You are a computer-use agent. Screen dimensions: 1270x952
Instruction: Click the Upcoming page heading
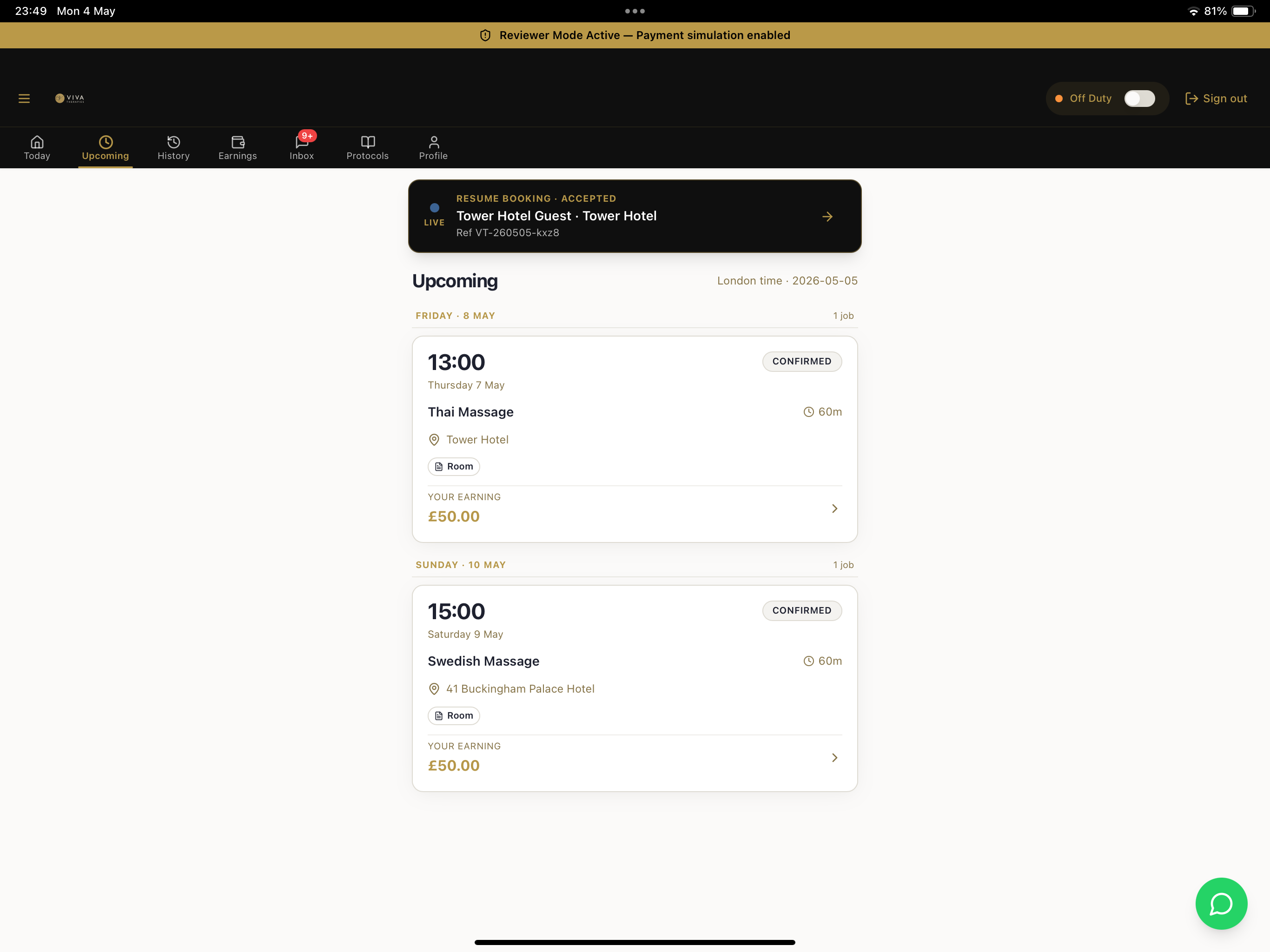tap(455, 281)
